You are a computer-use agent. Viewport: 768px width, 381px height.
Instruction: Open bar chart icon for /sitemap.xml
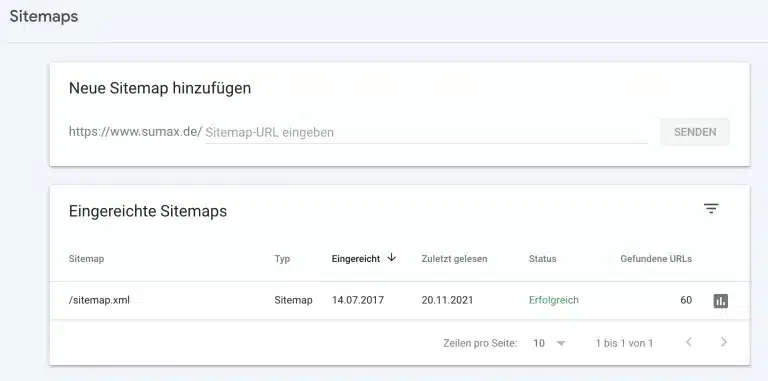(720, 301)
